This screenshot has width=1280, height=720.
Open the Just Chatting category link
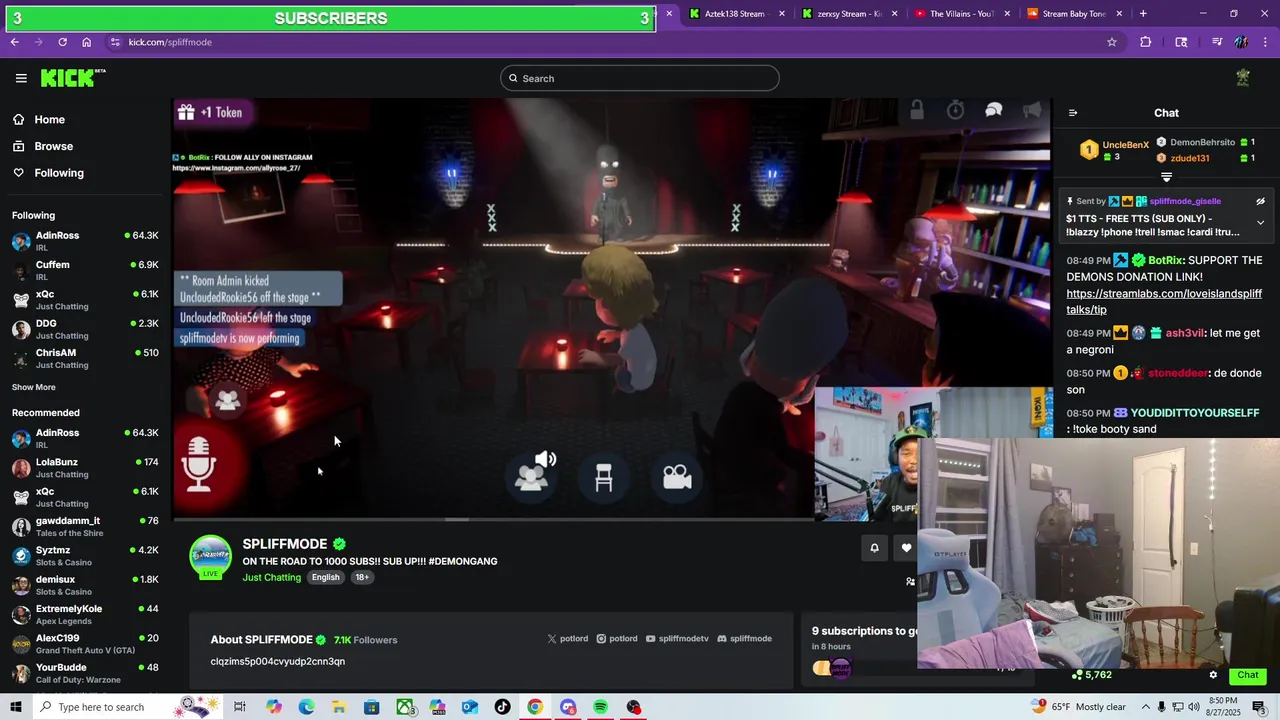tap(271, 577)
